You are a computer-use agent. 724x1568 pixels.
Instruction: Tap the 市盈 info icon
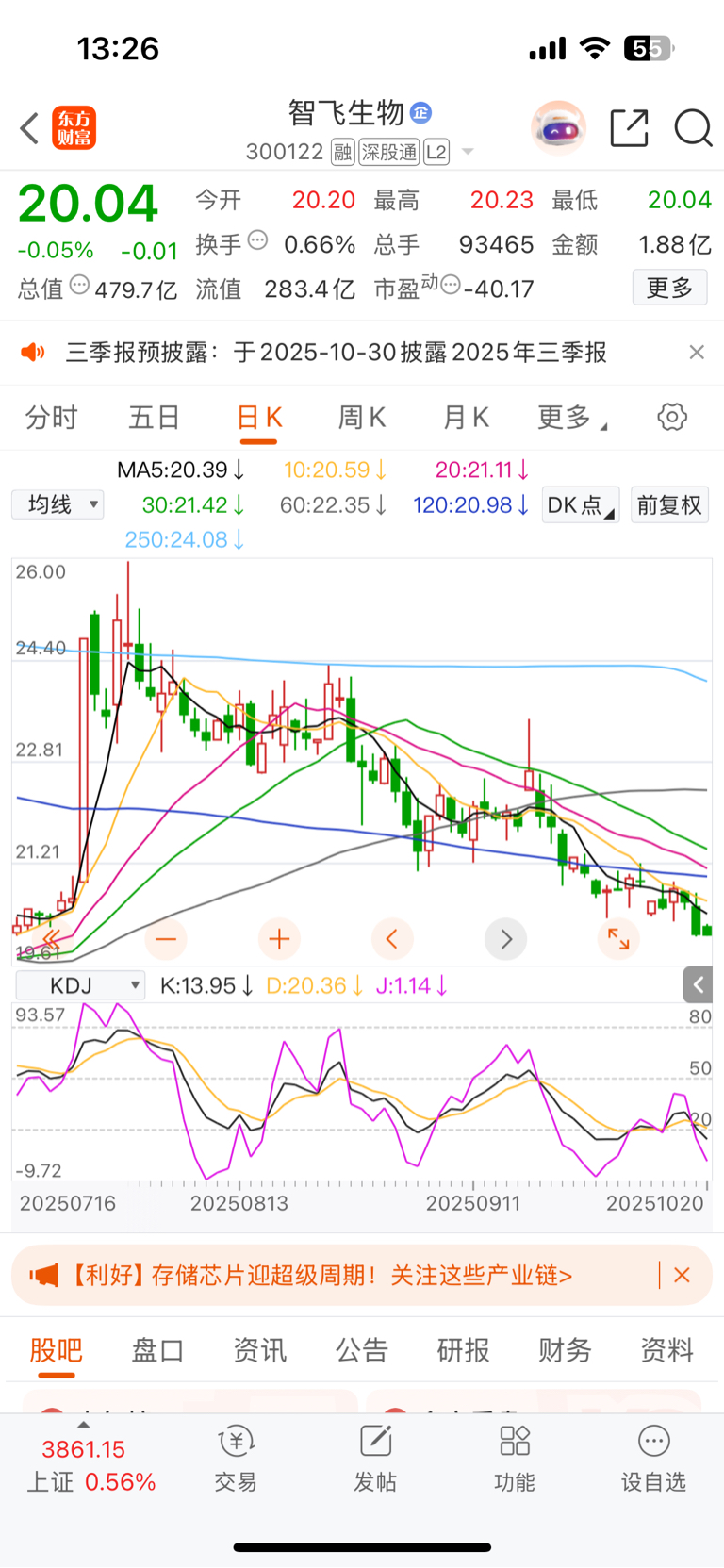coord(451,285)
